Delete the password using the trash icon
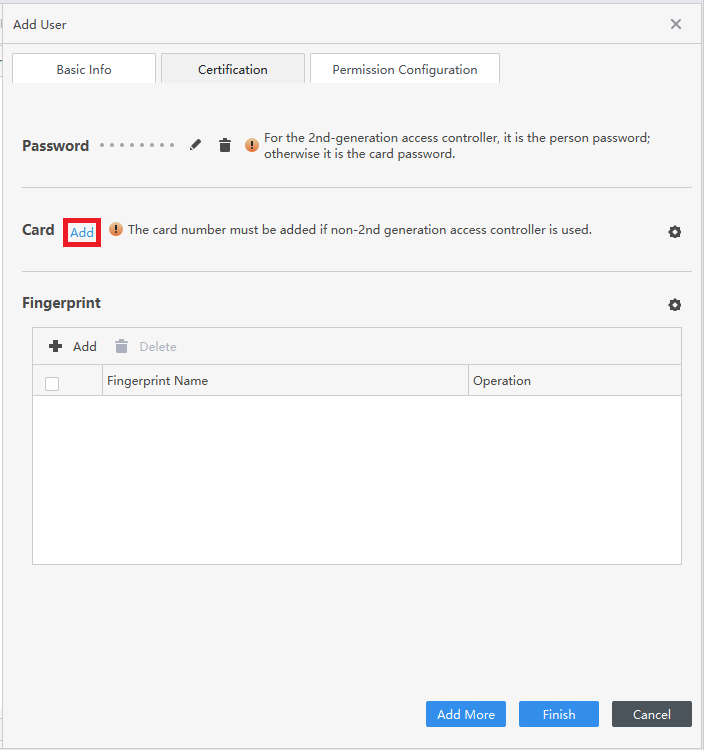 (225, 145)
